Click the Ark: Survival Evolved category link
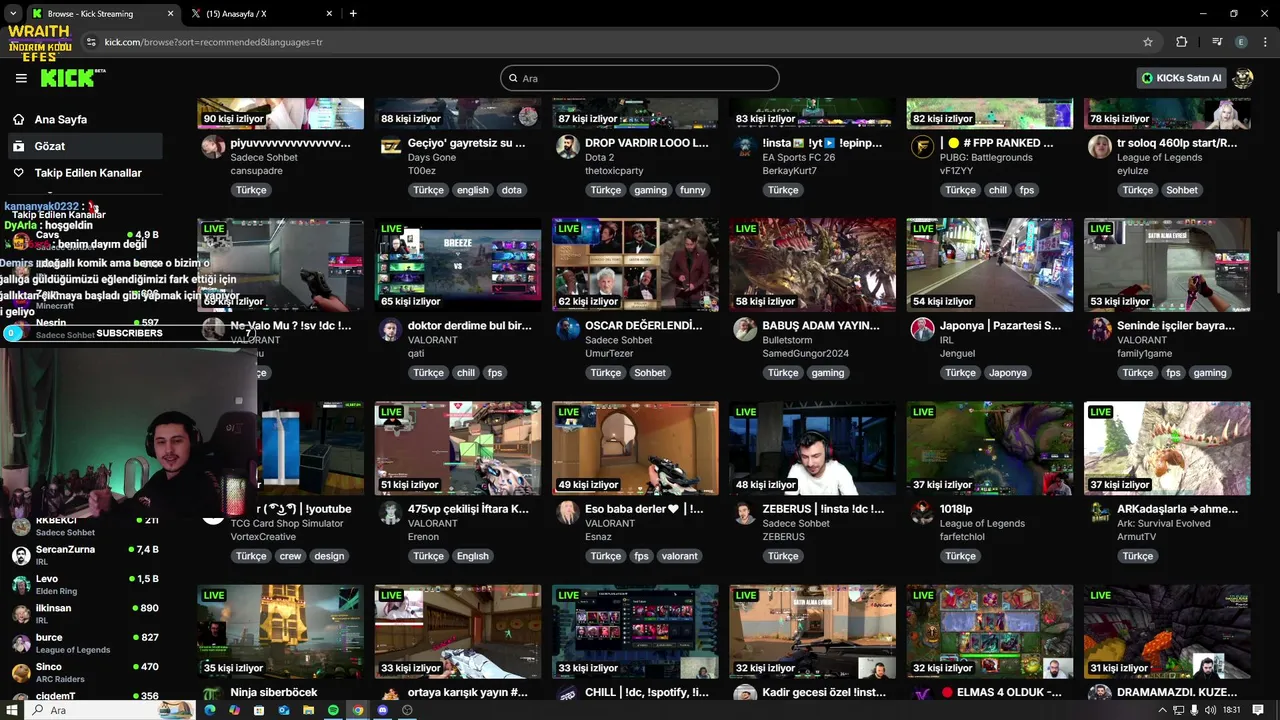Image resolution: width=1280 pixels, height=720 pixels. tap(1163, 523)
